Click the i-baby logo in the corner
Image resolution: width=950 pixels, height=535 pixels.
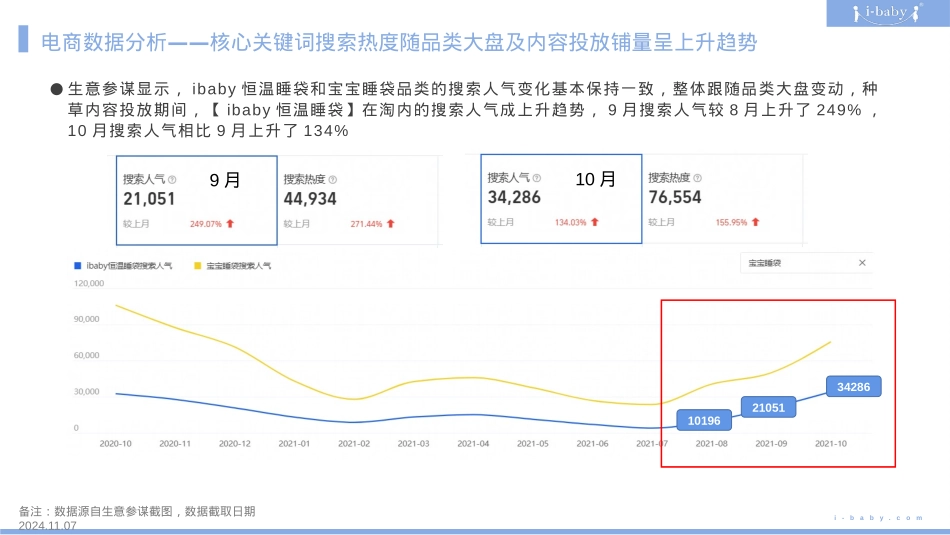click(888, 13)
